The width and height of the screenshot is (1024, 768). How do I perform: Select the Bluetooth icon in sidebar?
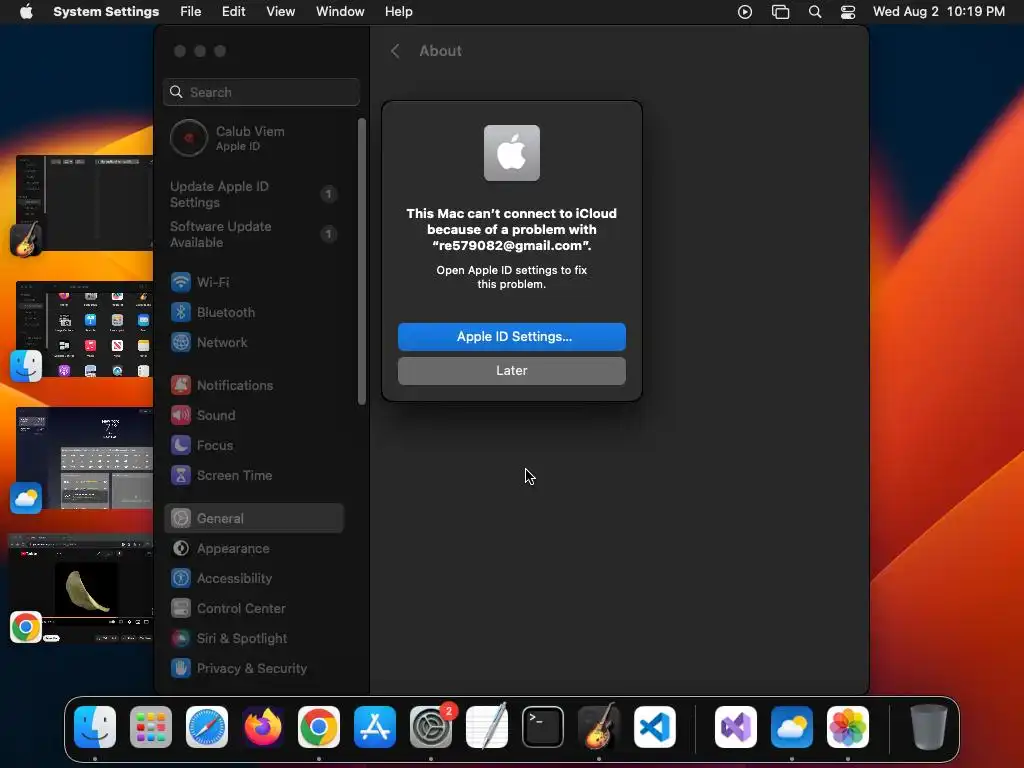click(181, 312)
